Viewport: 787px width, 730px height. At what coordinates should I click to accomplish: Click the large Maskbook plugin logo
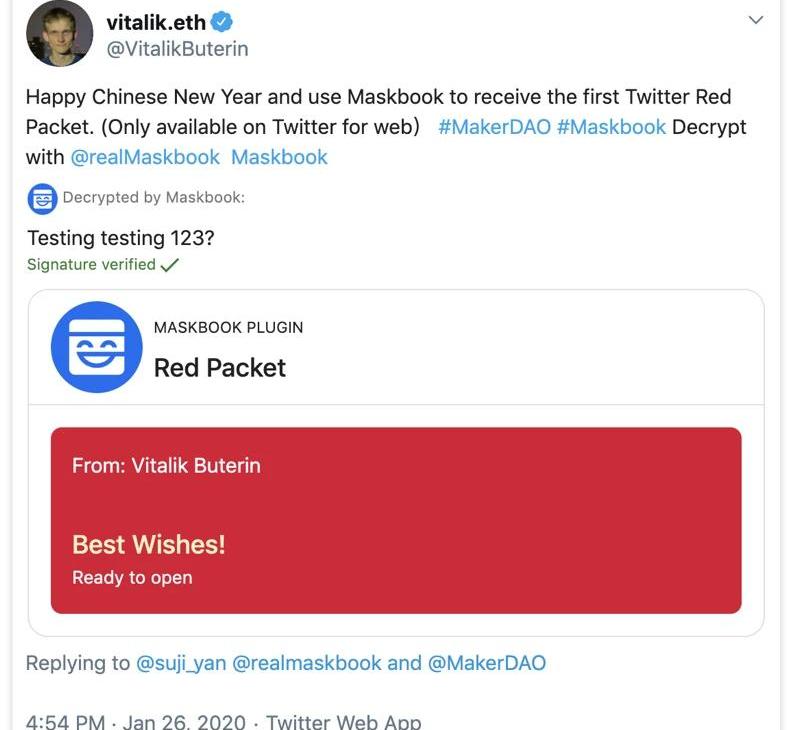[96, 347]
